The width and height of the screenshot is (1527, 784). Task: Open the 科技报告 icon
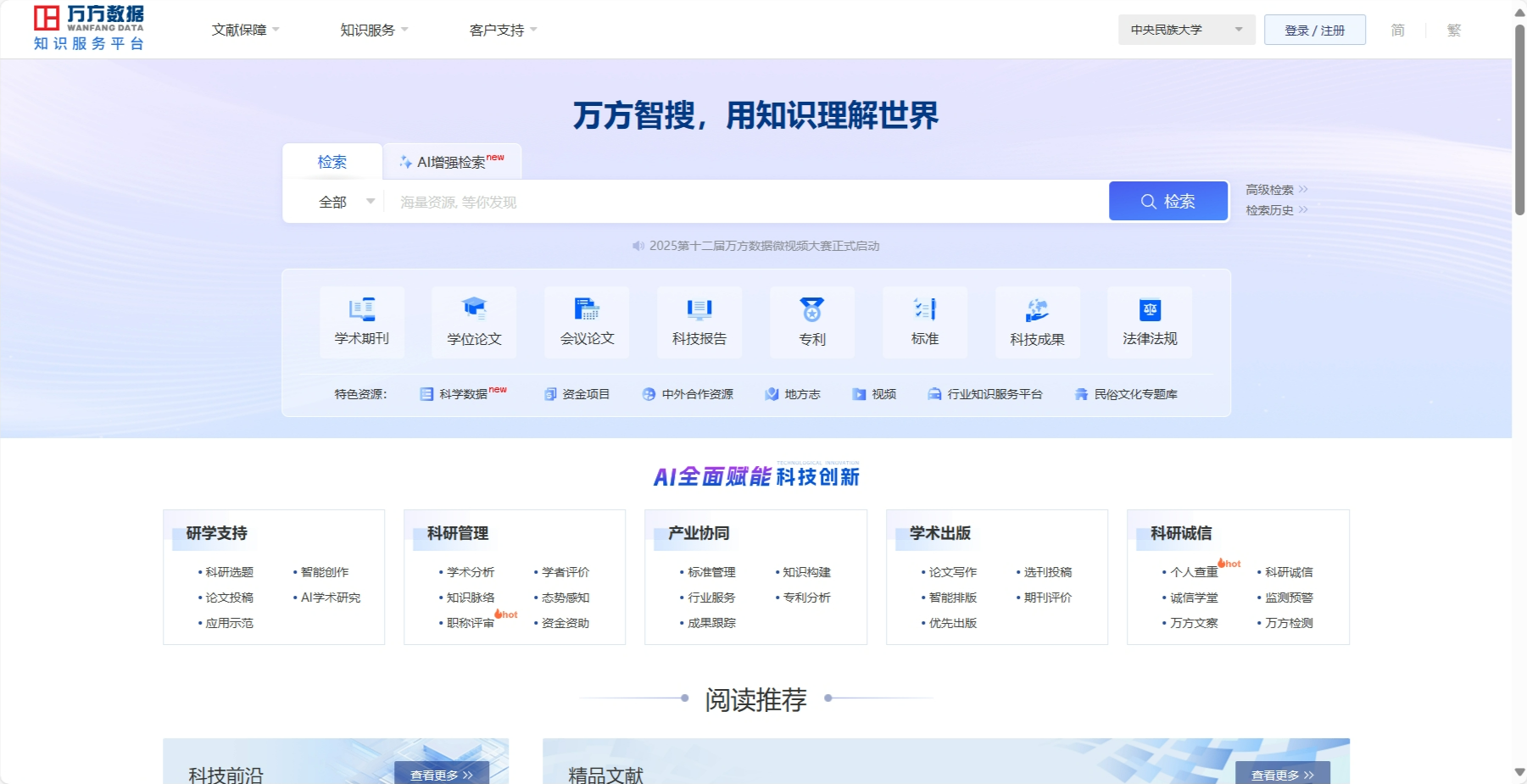(699, 309)
